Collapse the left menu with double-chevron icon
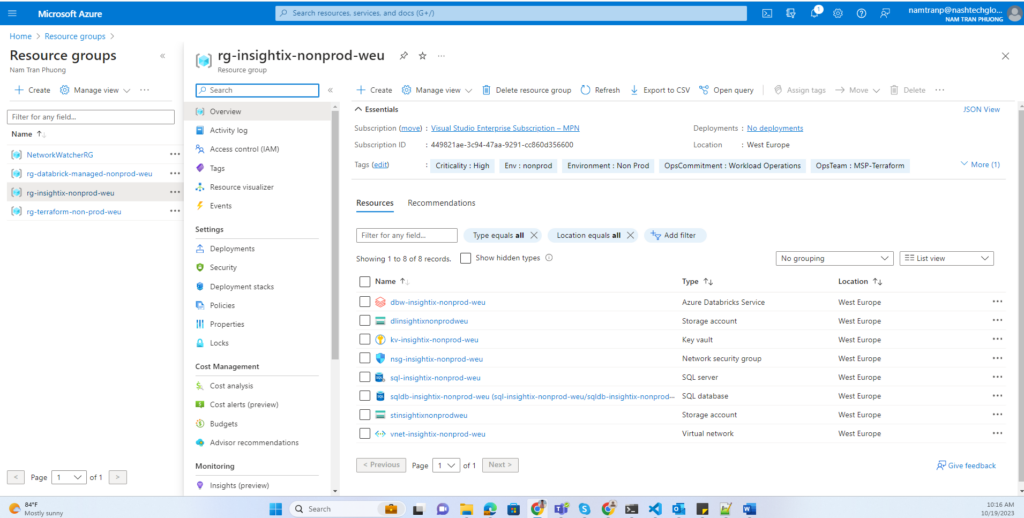Screen dimensions: 1024x518 330,90
